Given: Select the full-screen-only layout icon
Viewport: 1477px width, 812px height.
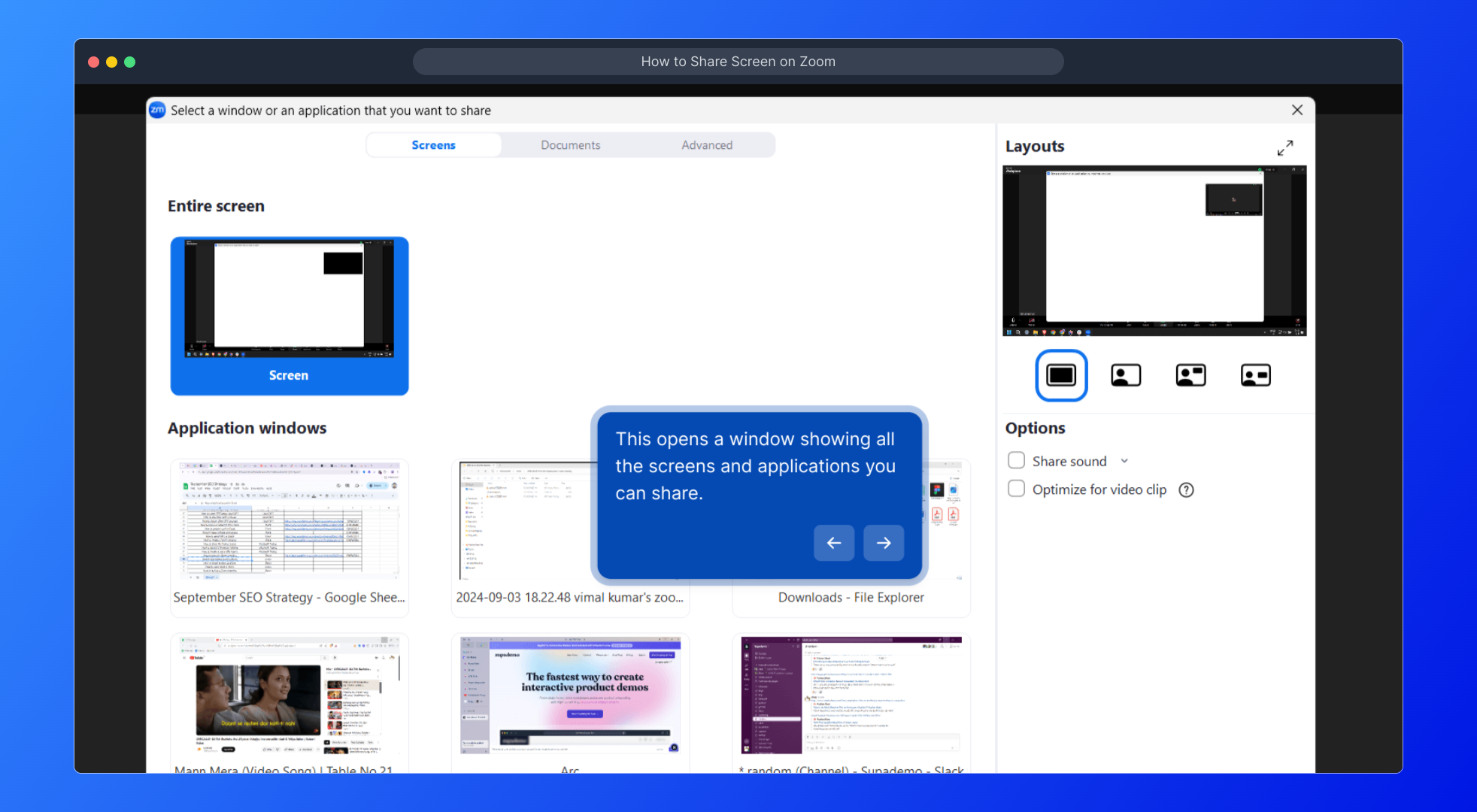Looking at the screenshot, I should tap(1061, 375).
